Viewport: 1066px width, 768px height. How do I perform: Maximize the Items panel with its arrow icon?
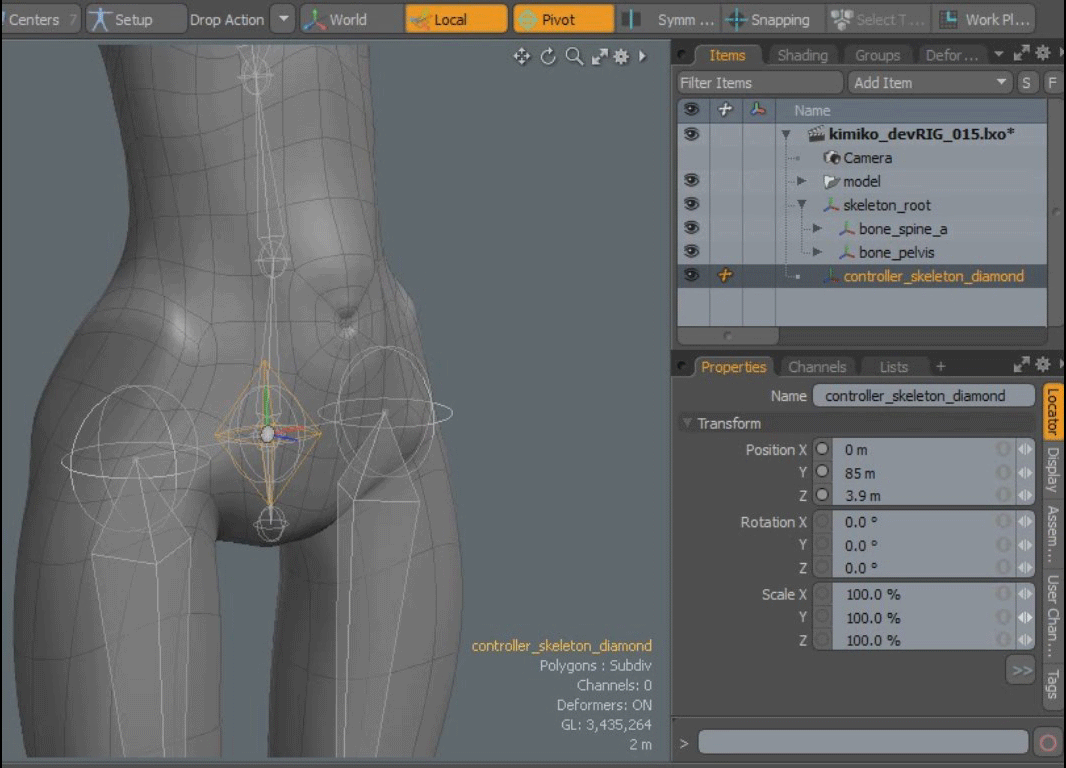click(1021, 54)
